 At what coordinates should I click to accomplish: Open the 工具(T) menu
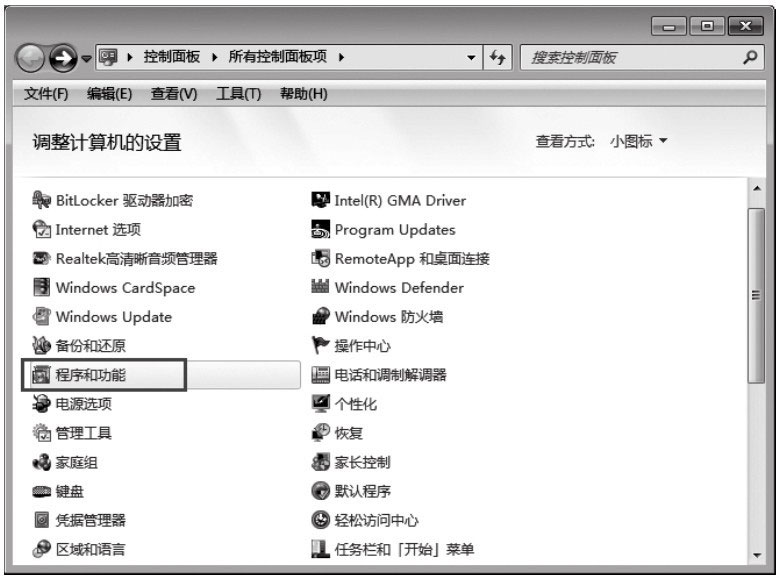click(238, 94)
